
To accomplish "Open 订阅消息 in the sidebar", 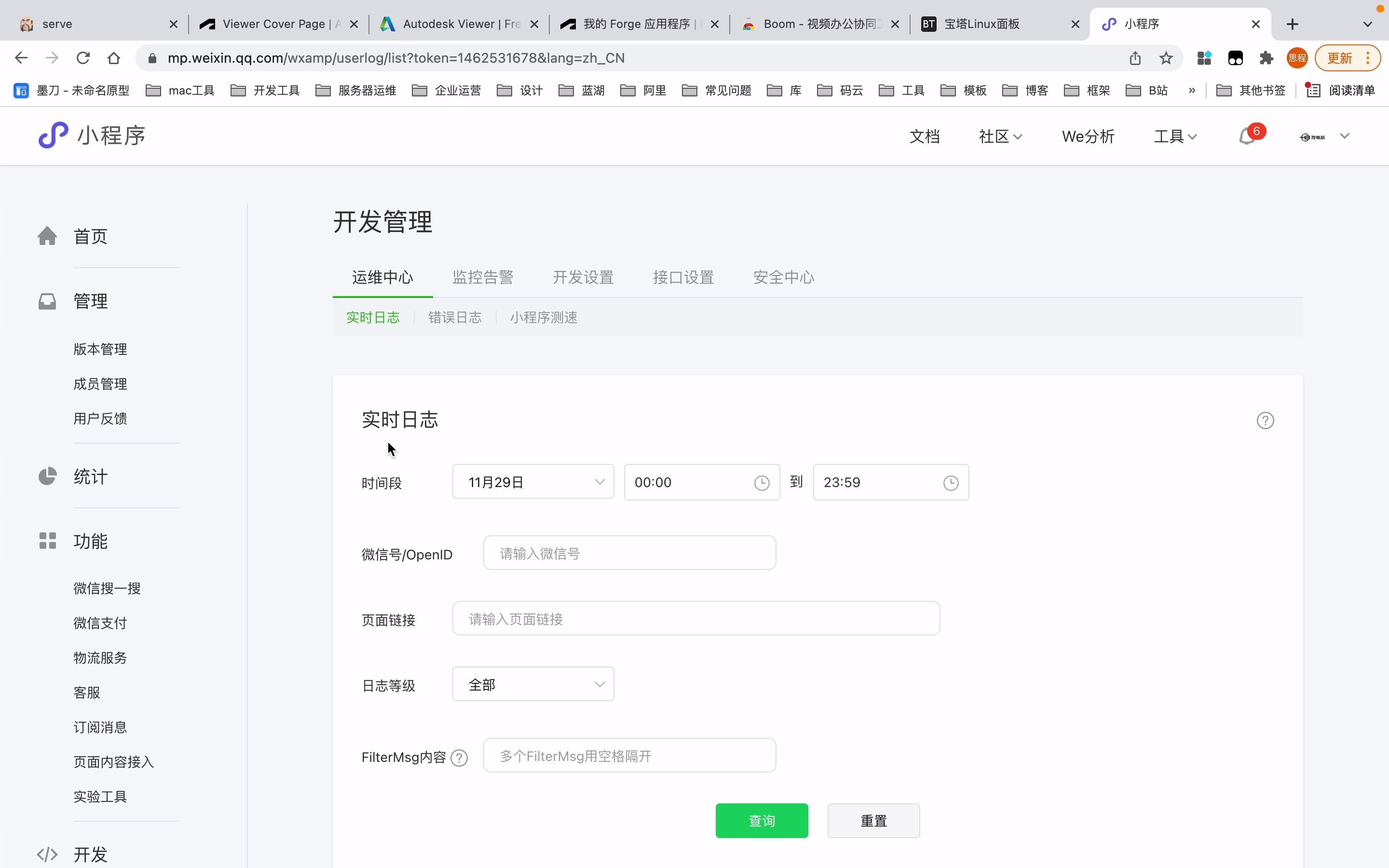I will [100, 727].
